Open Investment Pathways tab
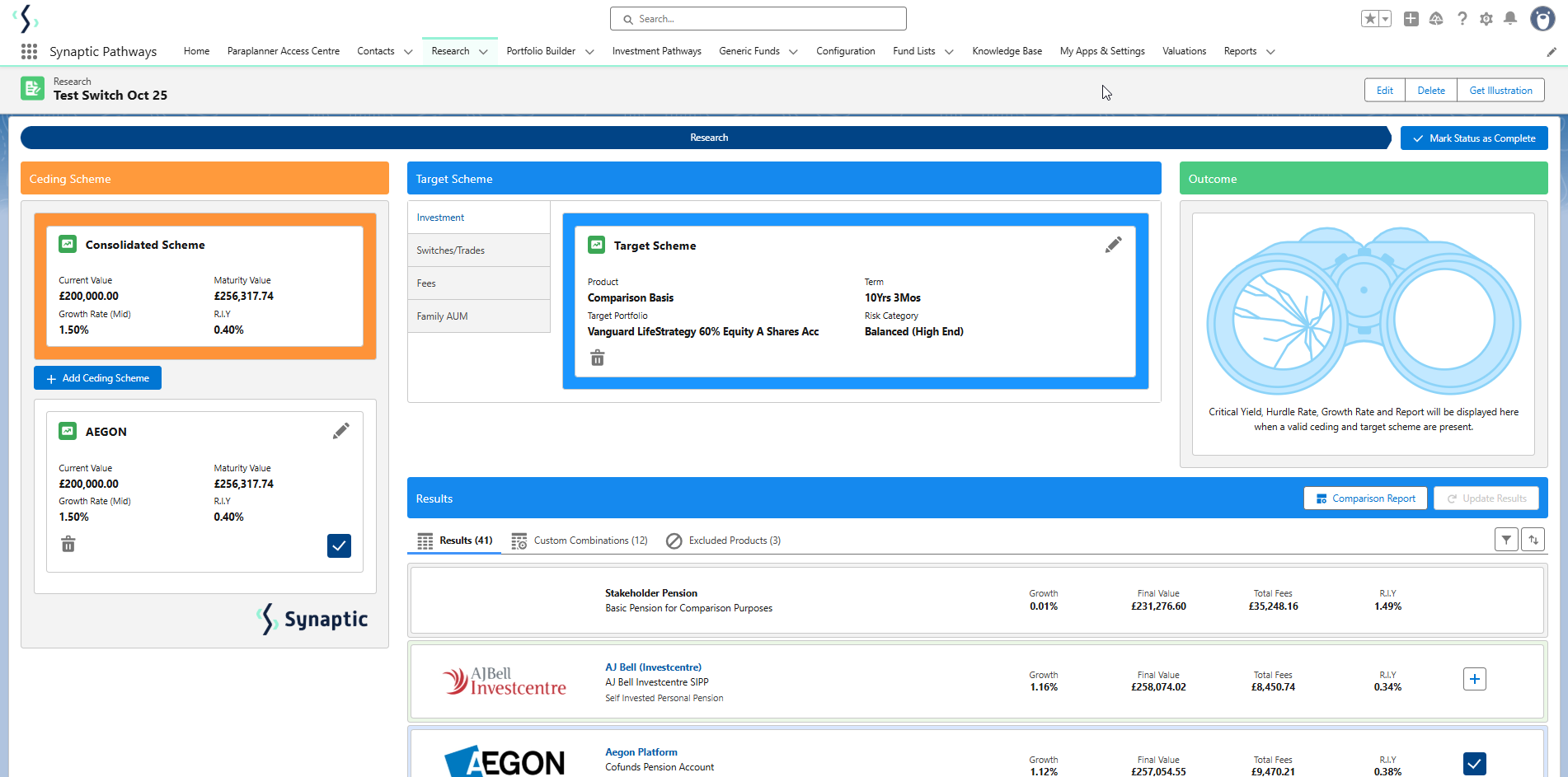This screenshot has width=1568, height=777. pyautogui.click(x=657, y=51)
